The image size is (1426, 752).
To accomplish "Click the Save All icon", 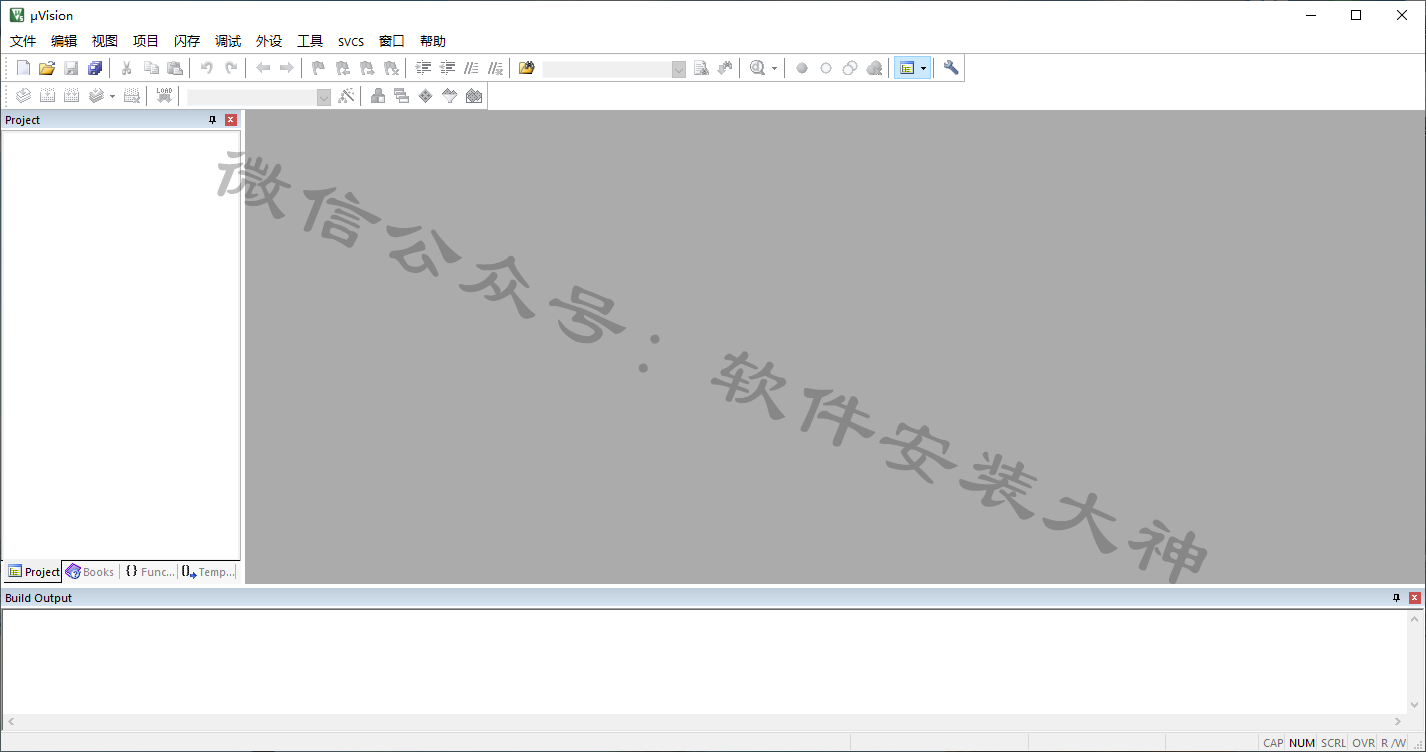I will pos(95,68).
